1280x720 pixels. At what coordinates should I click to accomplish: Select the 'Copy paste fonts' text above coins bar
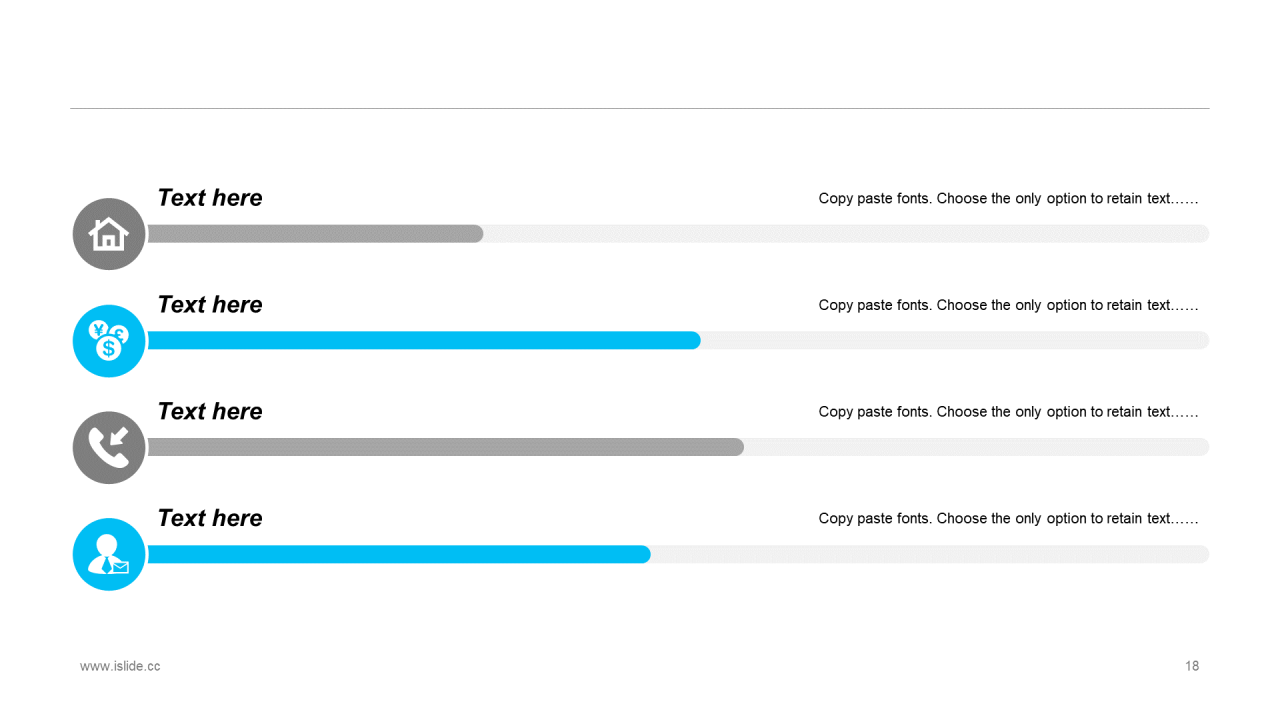(1008, 305)
